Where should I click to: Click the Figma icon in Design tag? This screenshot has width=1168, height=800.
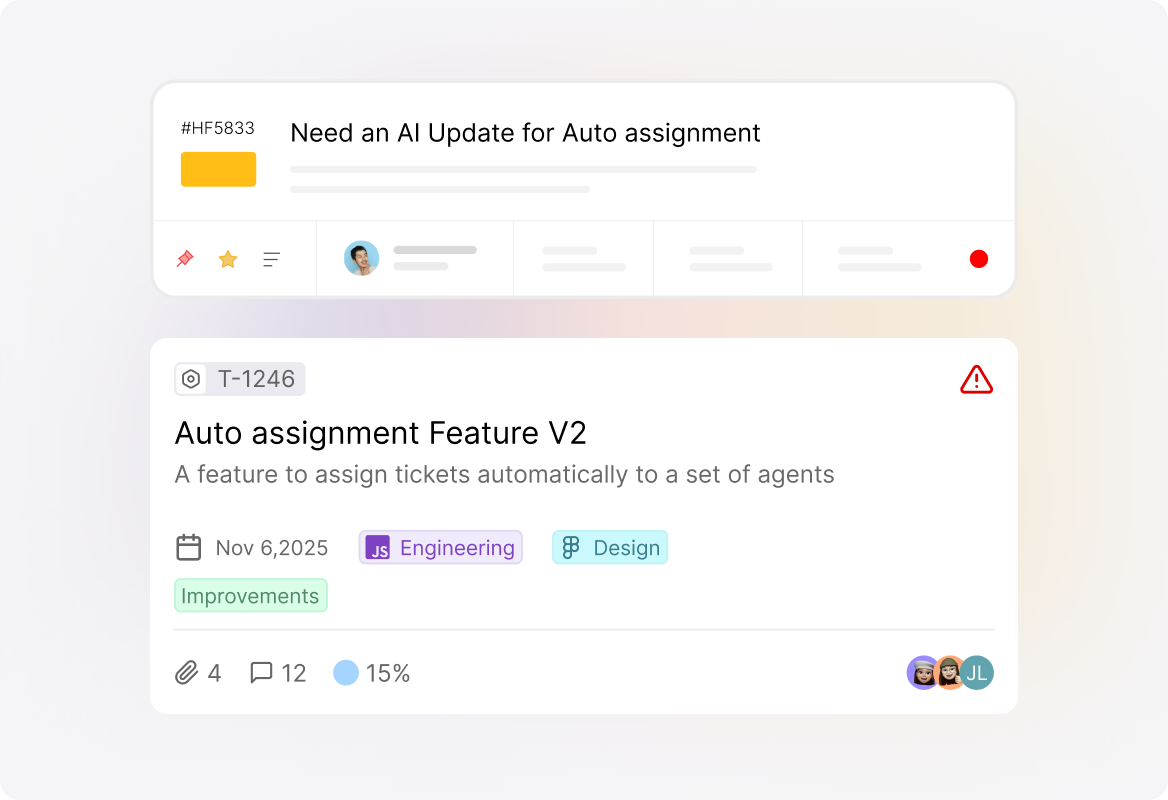click(x=571, y=547)
